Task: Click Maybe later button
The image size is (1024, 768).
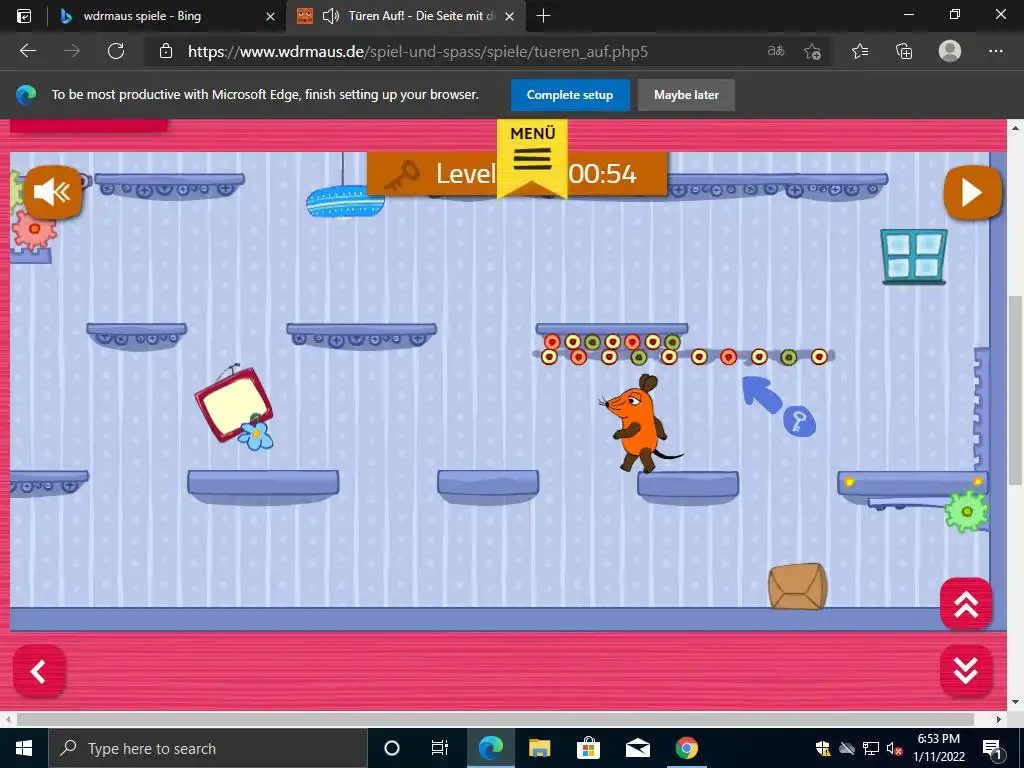Action: pyautogui.click(x=686, y=95)
